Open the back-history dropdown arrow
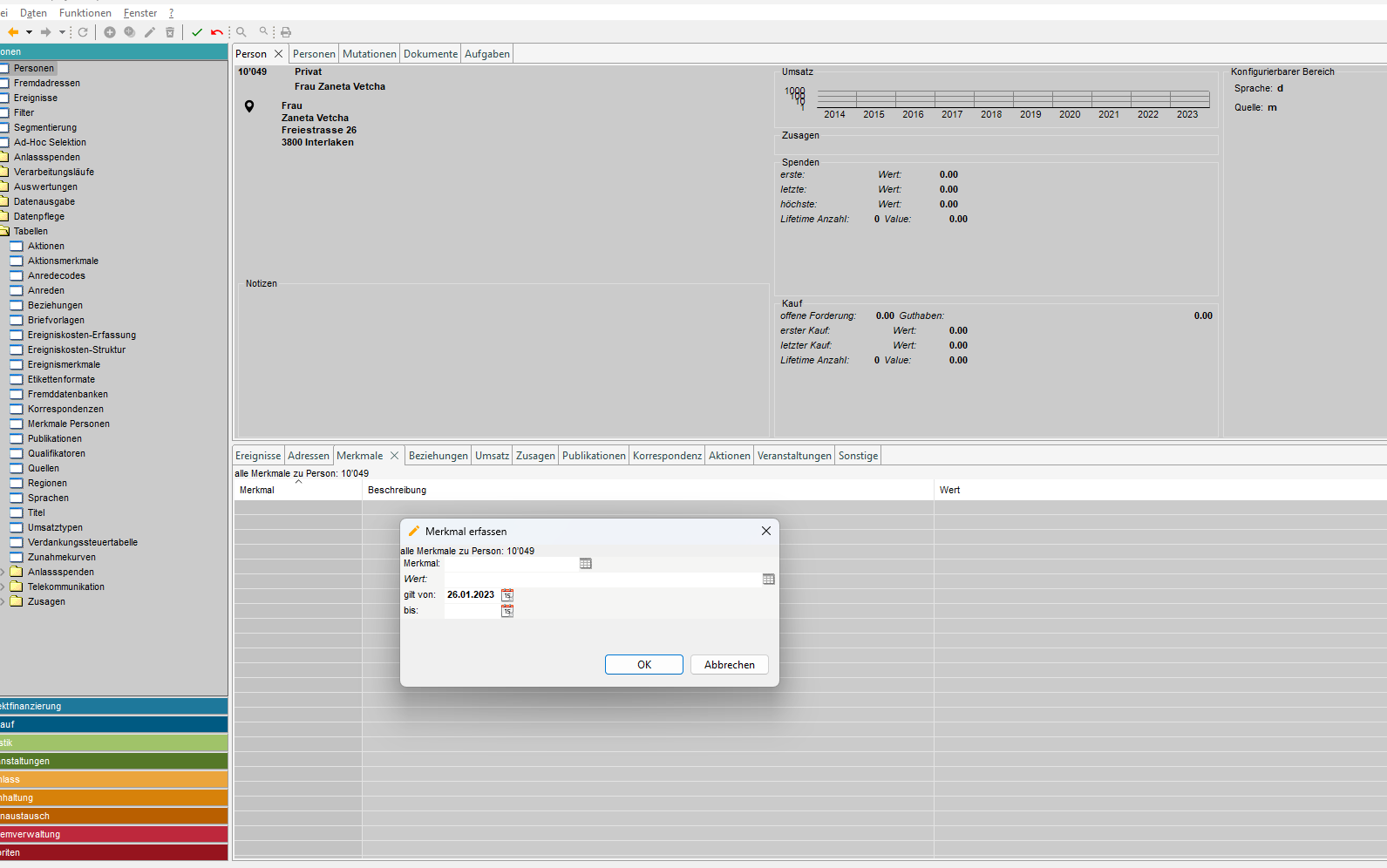This screenshot has height=868, width=1387. (29, 32)
